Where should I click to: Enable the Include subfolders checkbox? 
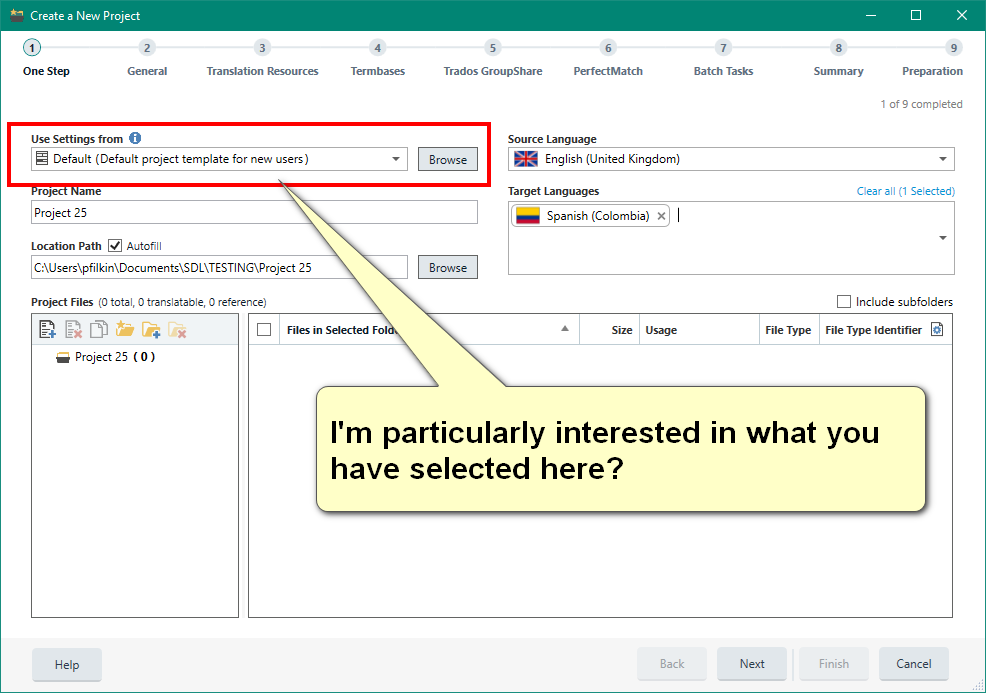(x=843, y=301)
